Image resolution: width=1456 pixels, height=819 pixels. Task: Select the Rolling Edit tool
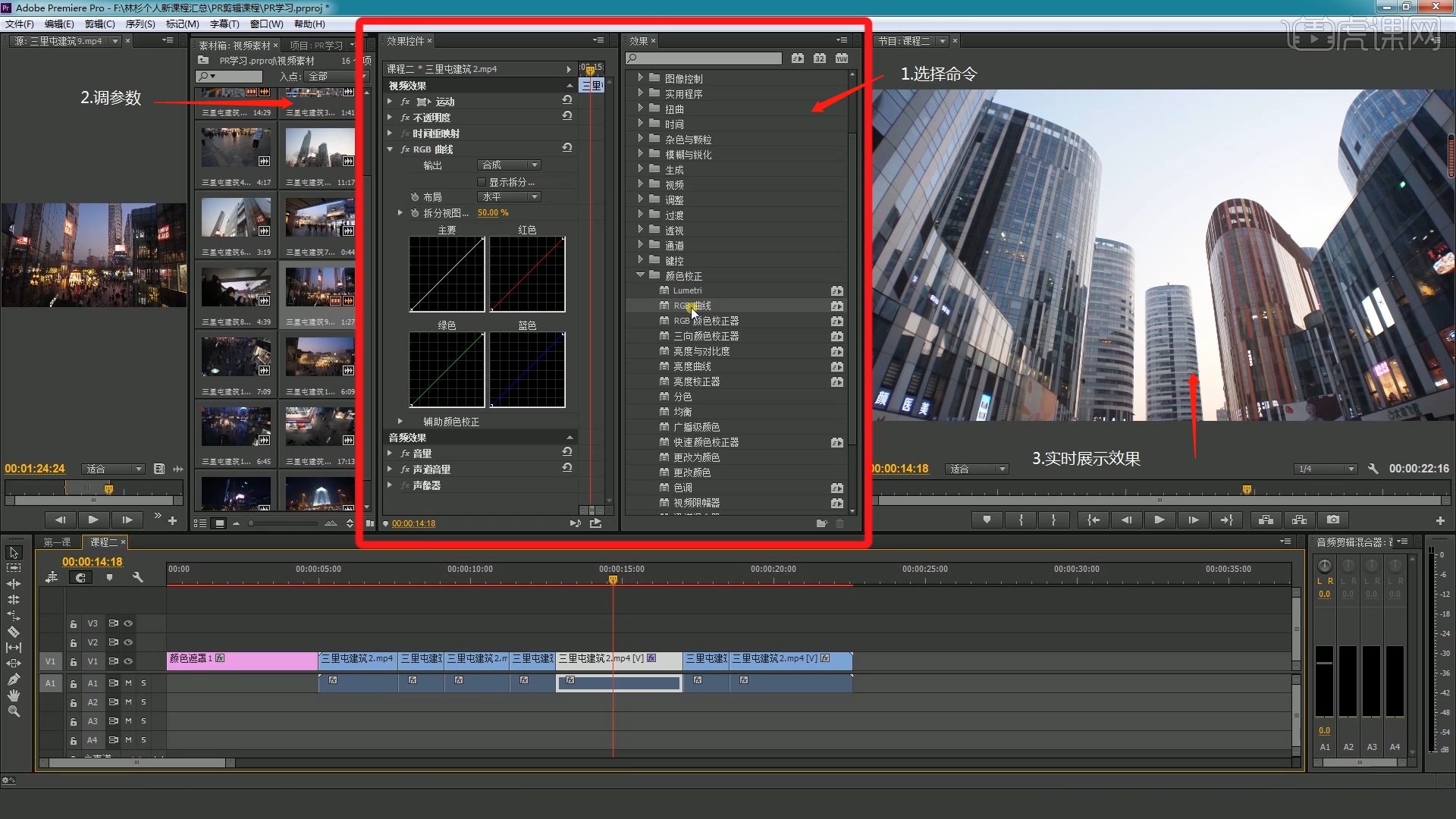point(14,600)
